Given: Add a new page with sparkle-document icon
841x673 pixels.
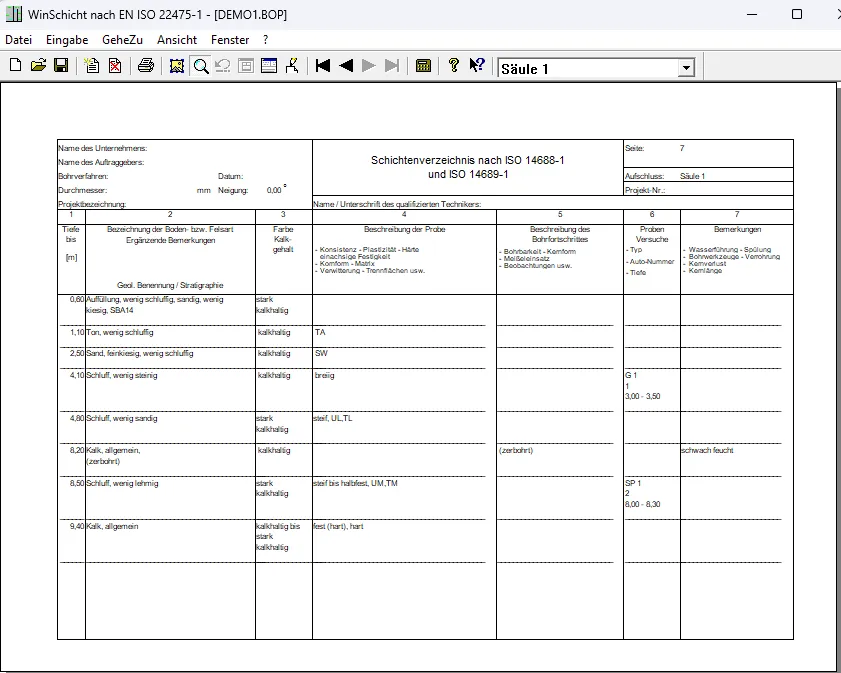Looking at the screenshot, I should (92, 65).
